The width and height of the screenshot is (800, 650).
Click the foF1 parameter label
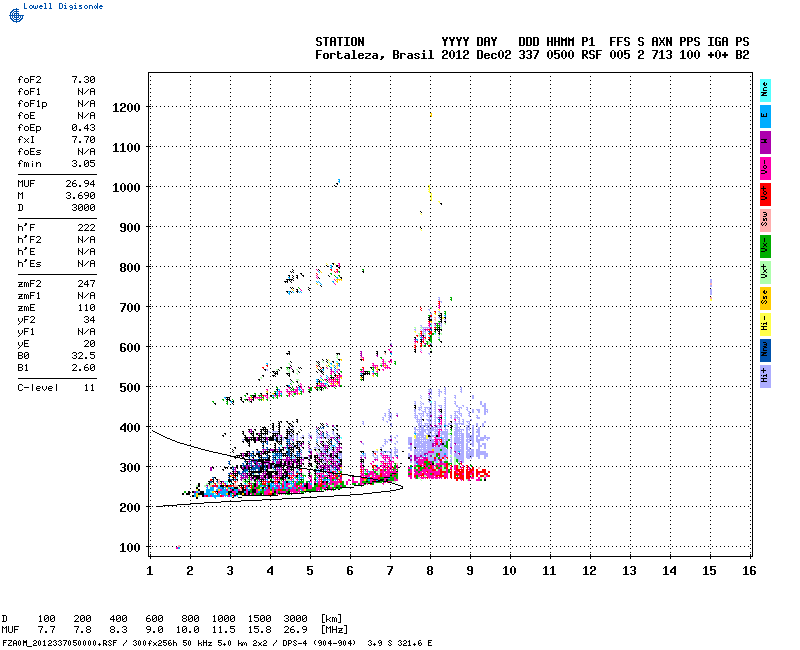pyautogui.click(x=29, y=92)
